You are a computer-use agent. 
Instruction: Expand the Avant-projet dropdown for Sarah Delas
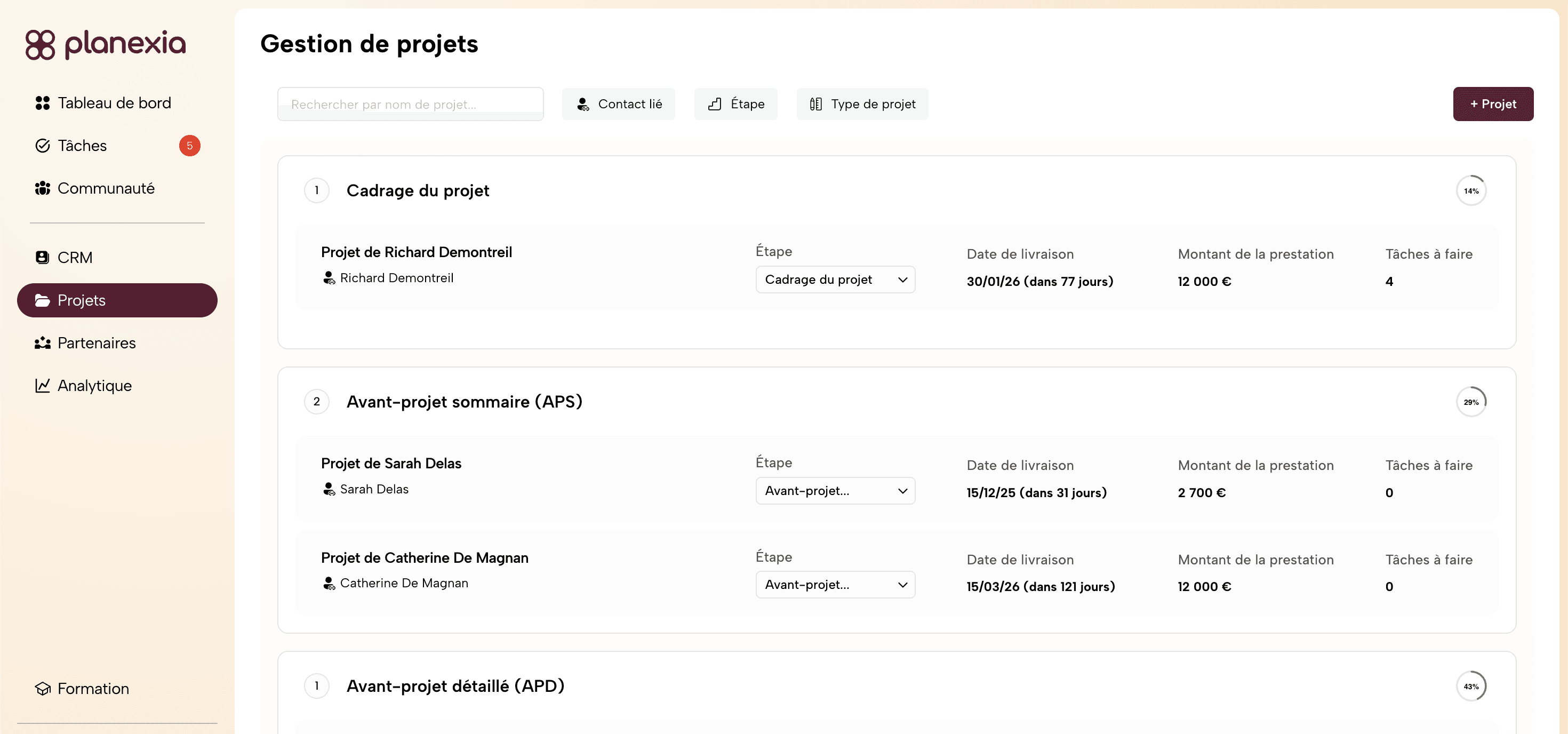click(835, 491)
